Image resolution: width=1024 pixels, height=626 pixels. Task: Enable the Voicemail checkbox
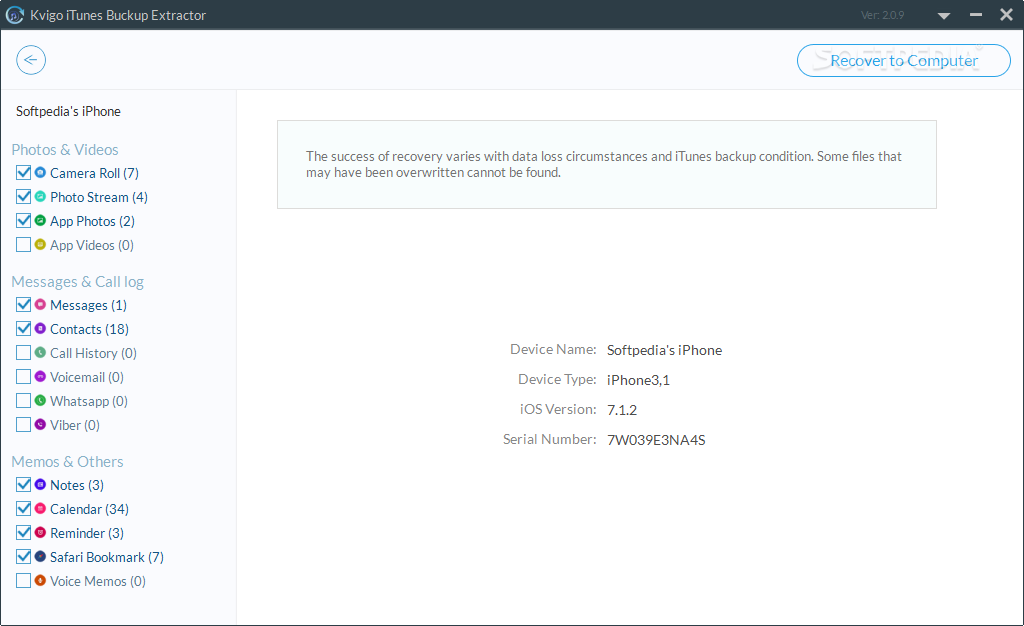click(x=24, y=377)
